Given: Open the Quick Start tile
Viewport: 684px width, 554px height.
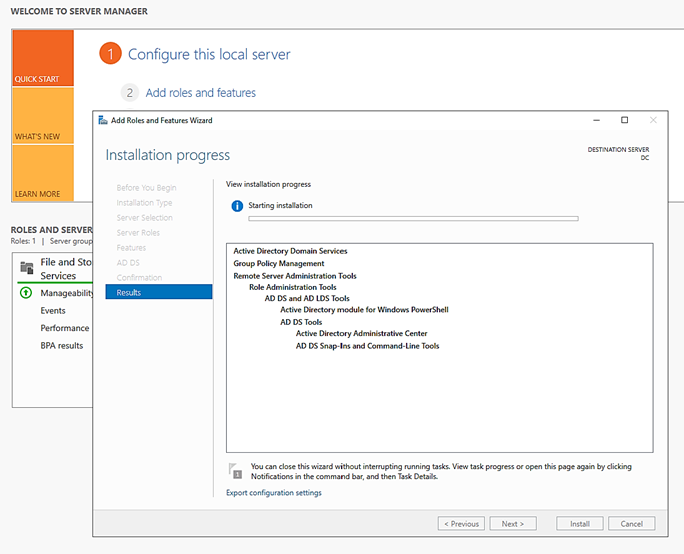Looking at the screenshot, I should pyautogui.click(x=42, y=57).
